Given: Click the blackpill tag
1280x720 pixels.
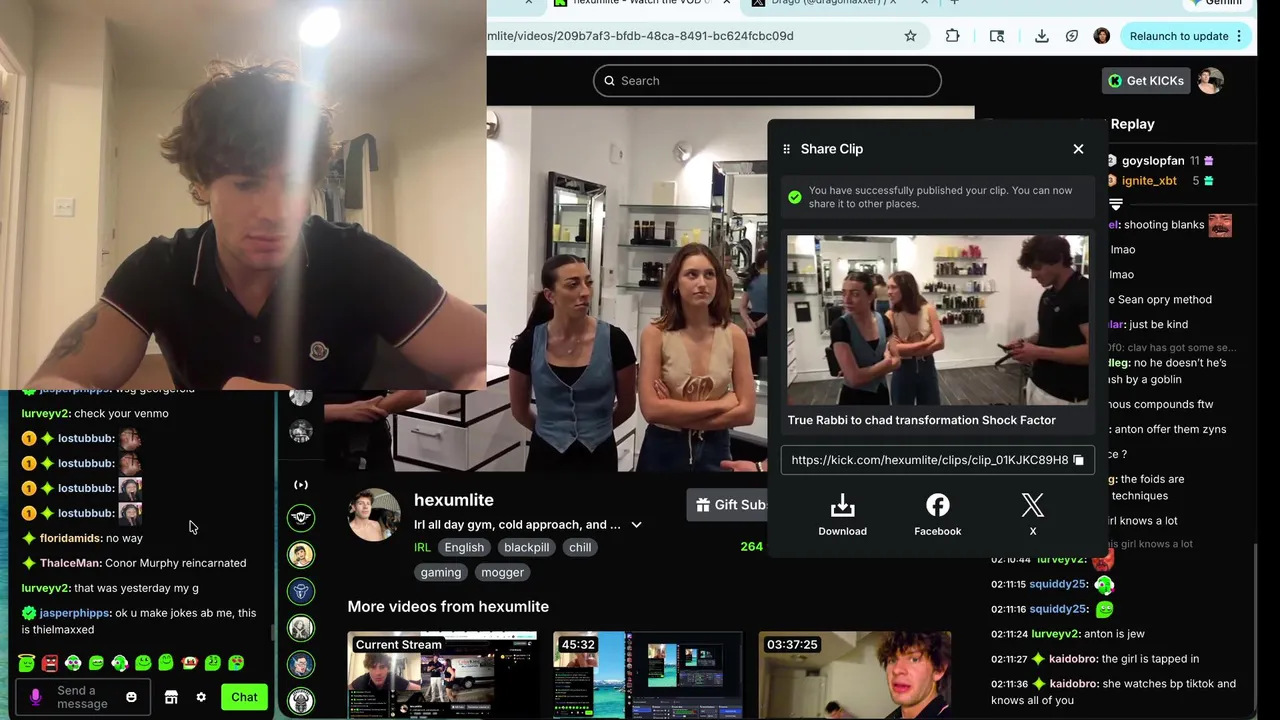Looking at the screenshot, I should pyautogui.click(x=526, y=547).
